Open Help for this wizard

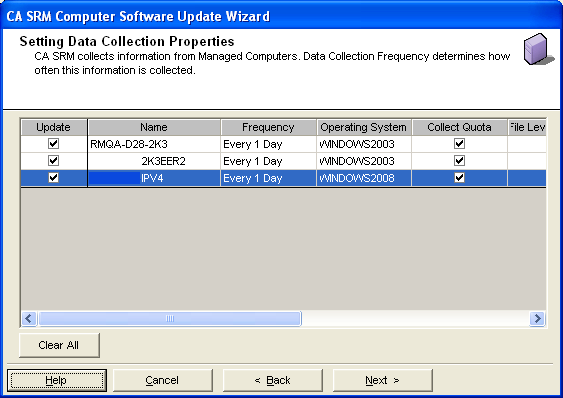tap(57, 380)
